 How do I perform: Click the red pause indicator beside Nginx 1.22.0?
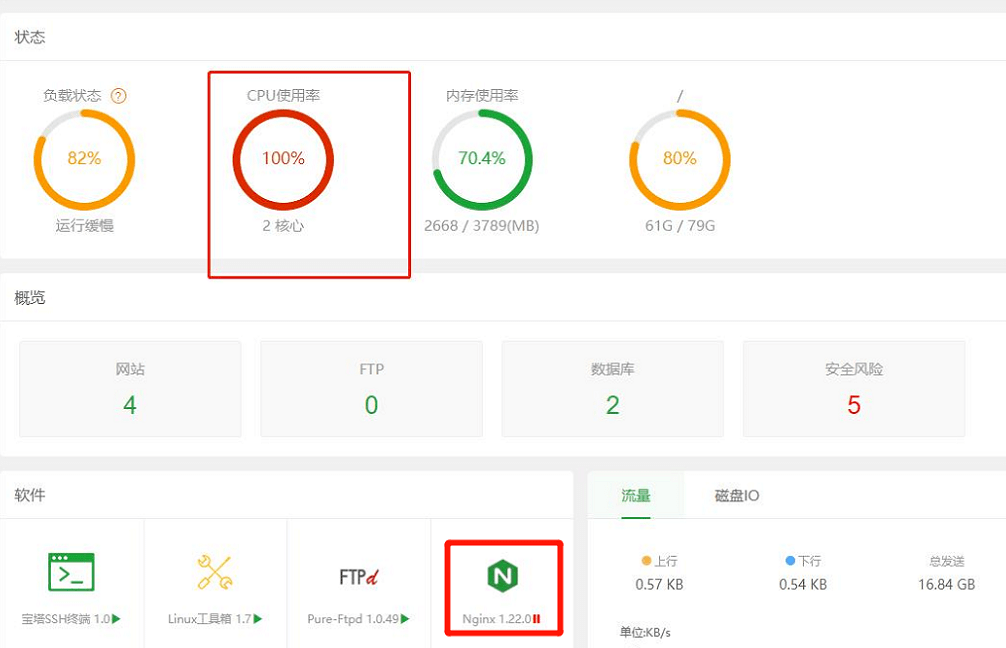[537, 619]
